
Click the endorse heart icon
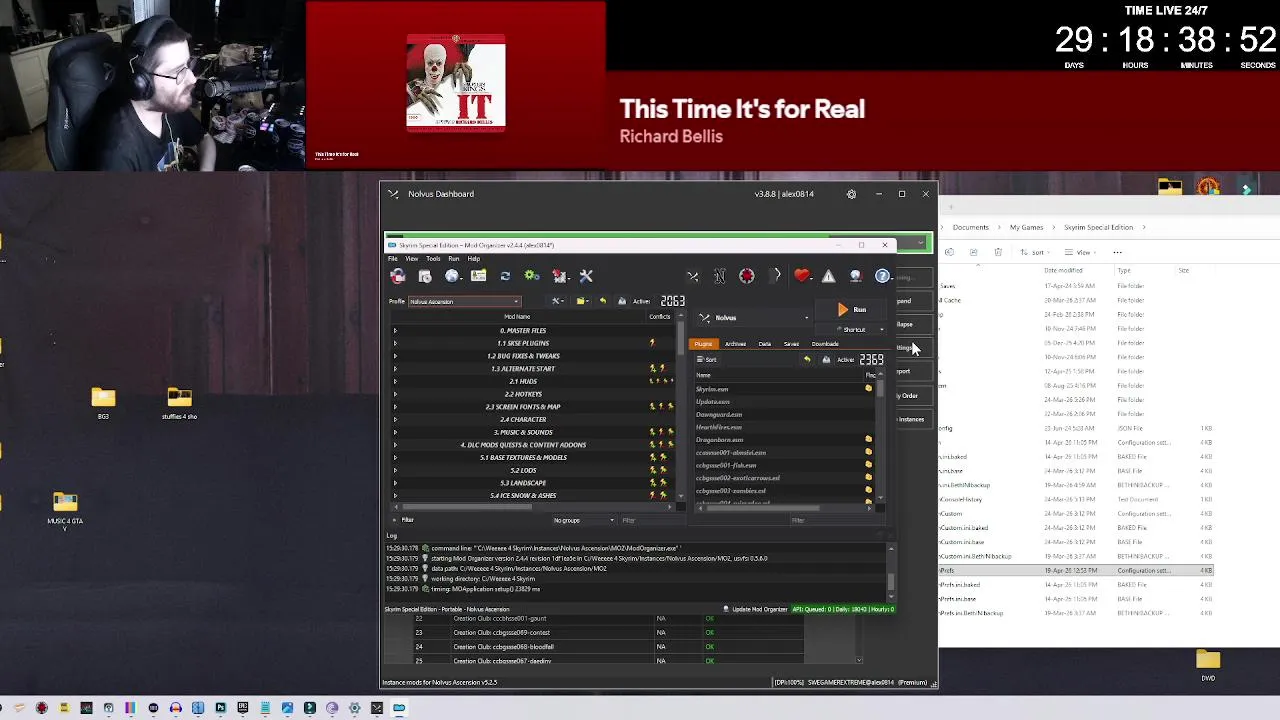802,276
